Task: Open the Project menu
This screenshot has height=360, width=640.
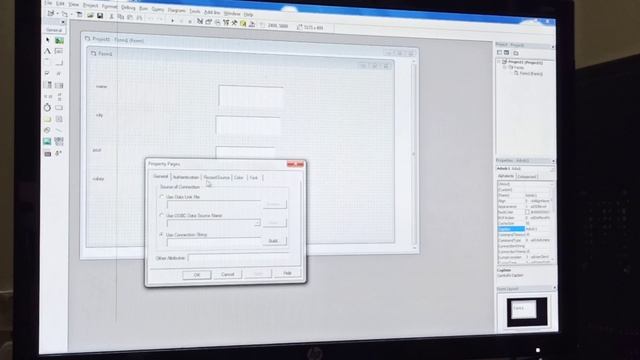Action: point(91,5)
